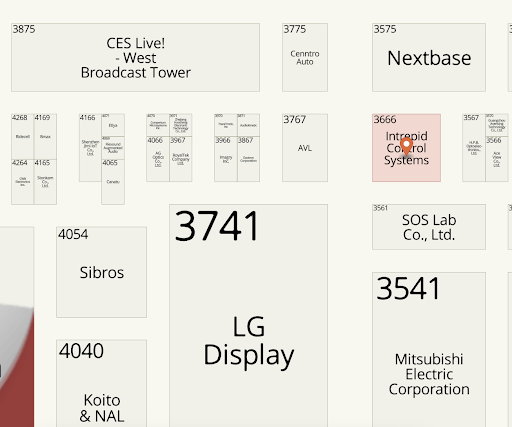Viewport: 512px width, 427px height.
Task: Select booth 4166 Shenzhen IoT Co.
Action: point(90,148)
